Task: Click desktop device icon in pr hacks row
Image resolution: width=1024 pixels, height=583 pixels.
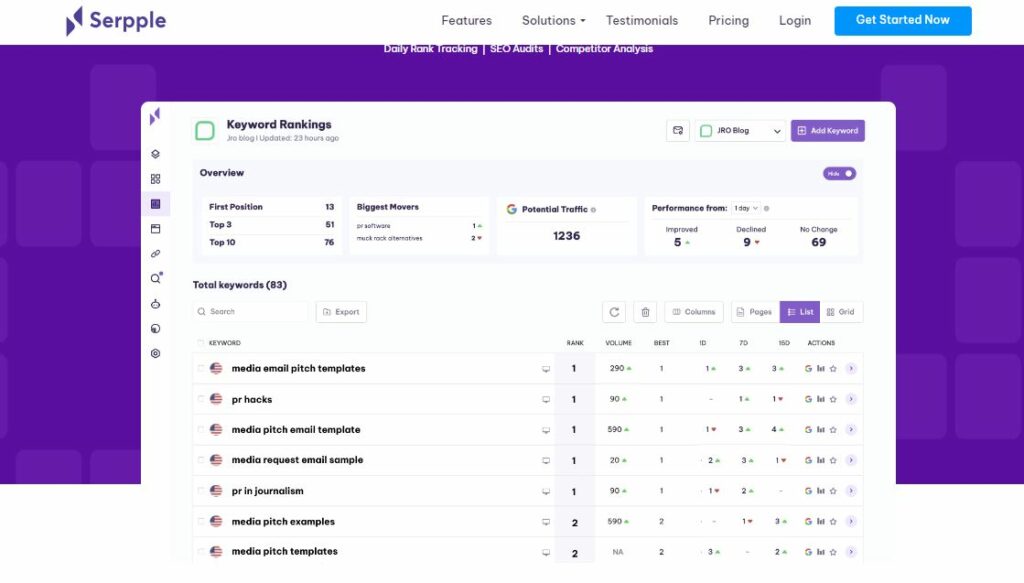Action: (546, 400)
